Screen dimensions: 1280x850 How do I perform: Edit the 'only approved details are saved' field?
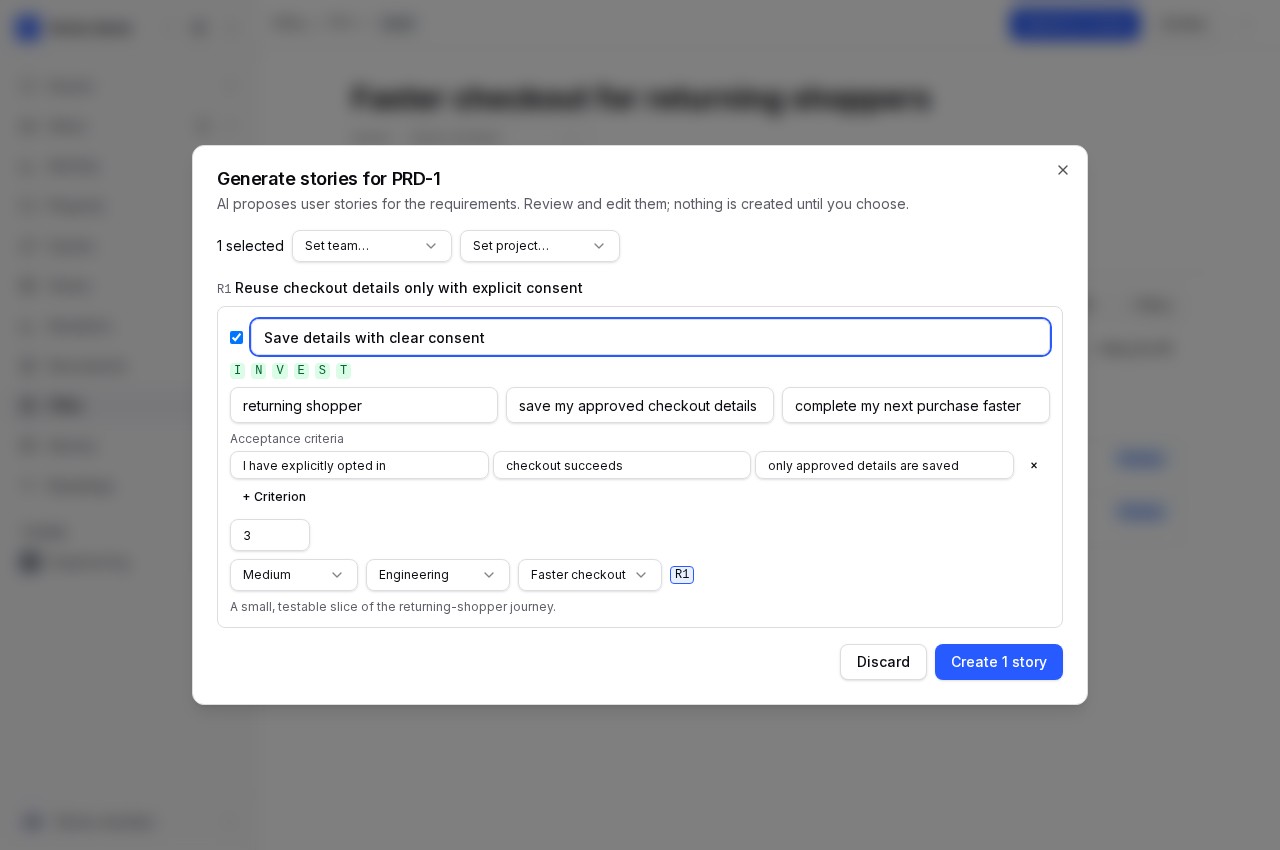pyautogui.click(x=884, y=465)
